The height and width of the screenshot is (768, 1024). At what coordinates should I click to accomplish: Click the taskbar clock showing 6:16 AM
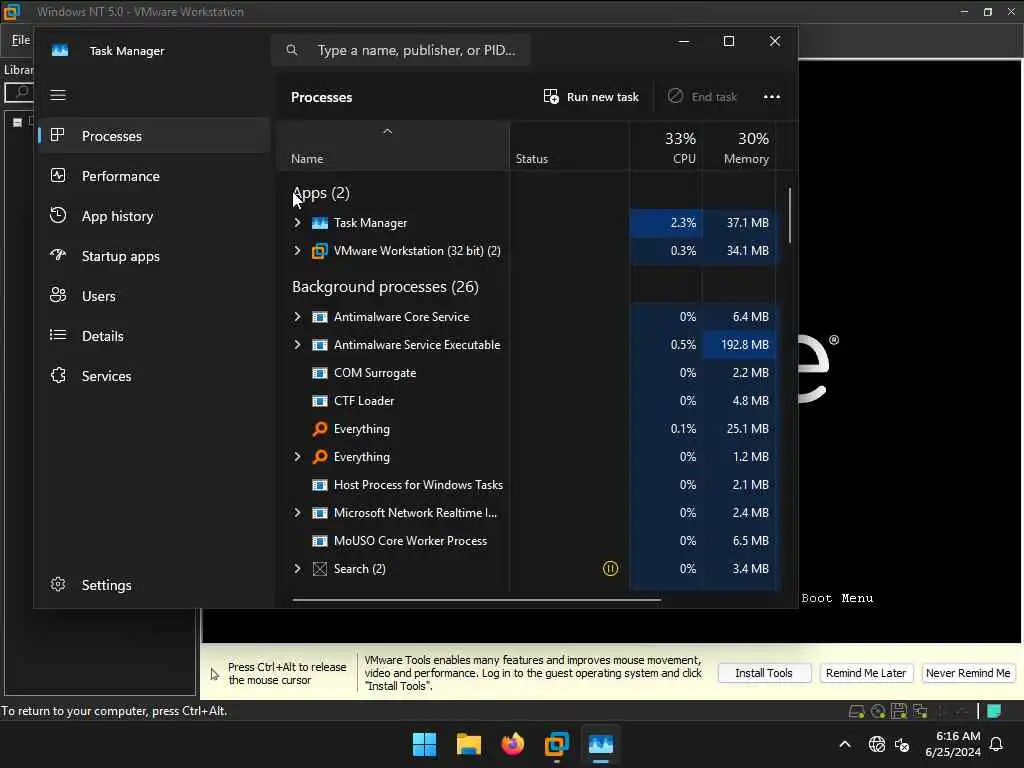click(x=952, y=744)
